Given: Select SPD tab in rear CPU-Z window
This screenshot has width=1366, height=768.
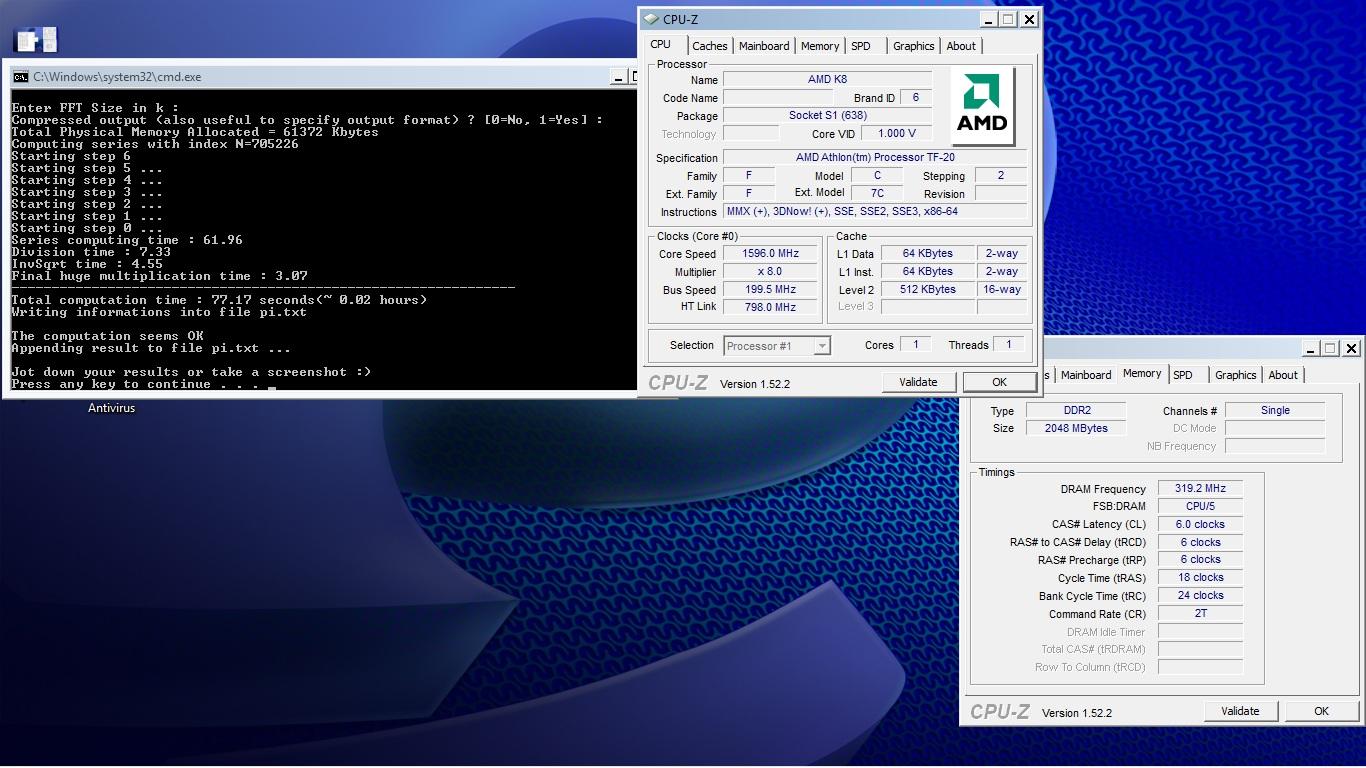Looking at the screenshot, I should pos(1183,375).
